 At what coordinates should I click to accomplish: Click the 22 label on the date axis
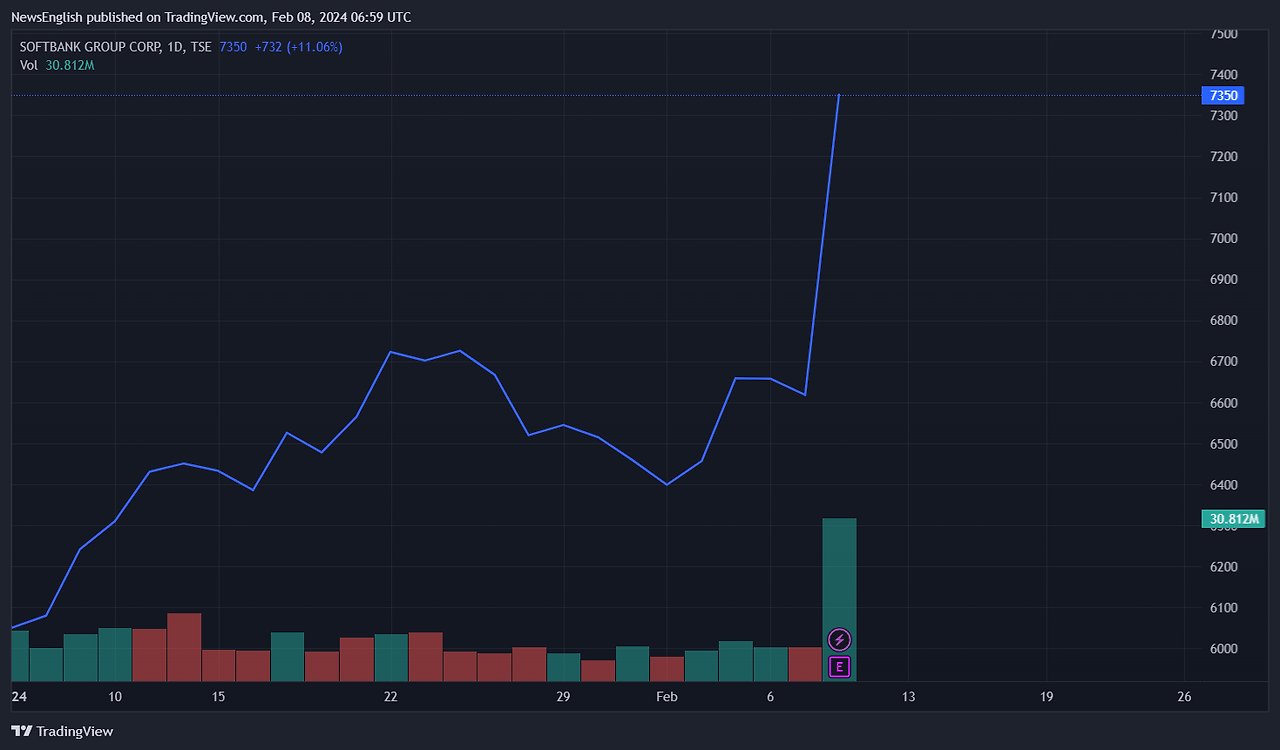tap(391, 697)
